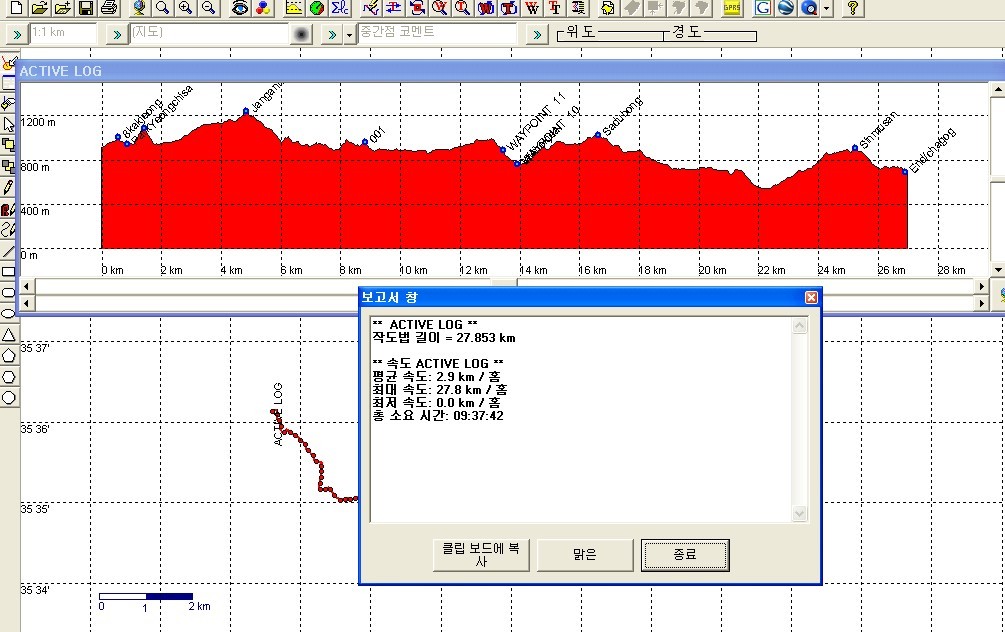This screenshot has height=632, width=1005.
Task: Select the ellipse shape tool
Action: pyautogui.click(x=8, y=313)
